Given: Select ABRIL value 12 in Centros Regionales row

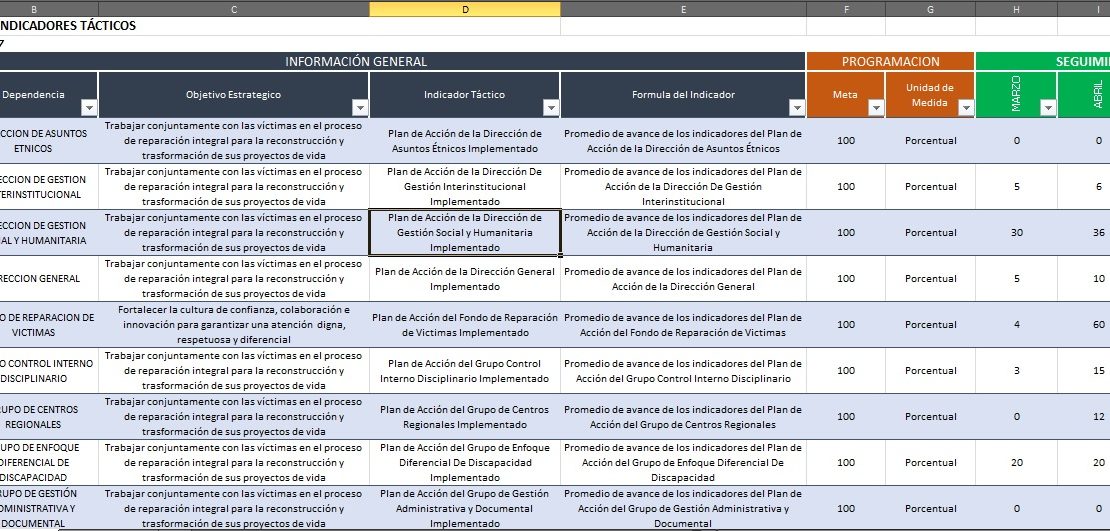Looking at the screenshot, I should [x=1085, y=417].
